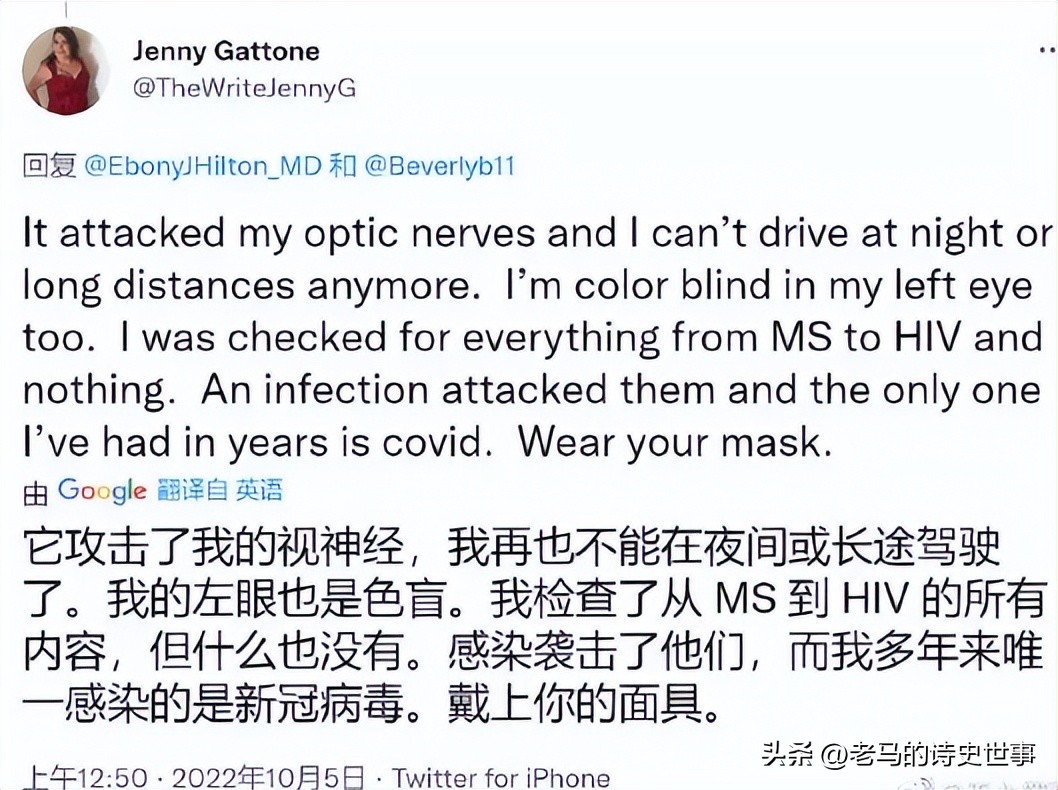Open the Twitter for iPhone source link
1058x790 pixels.
point(499,775)
